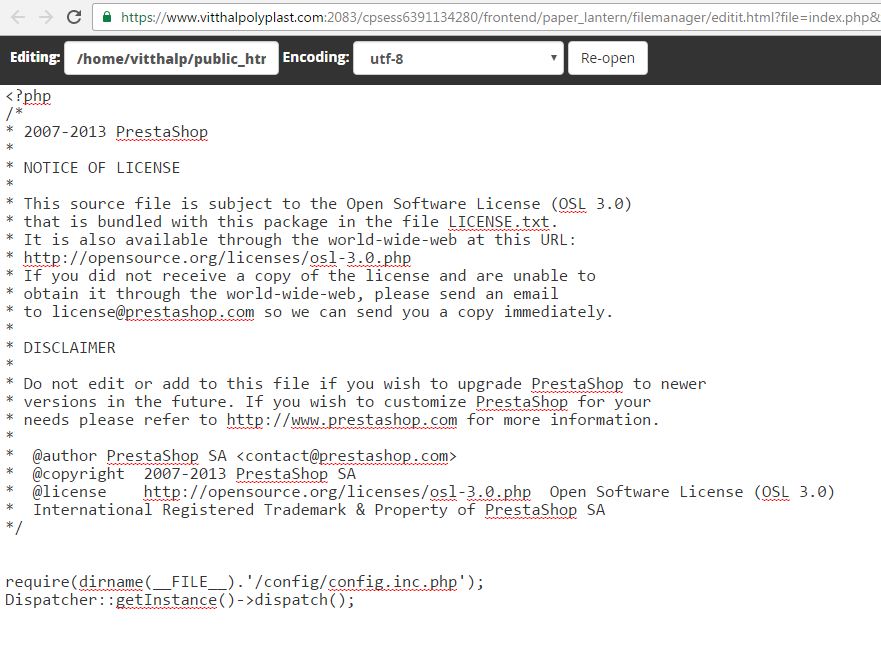Click the "Do not edit or add" line
This screenshot has height=647, width=881.
pos(356,384)
